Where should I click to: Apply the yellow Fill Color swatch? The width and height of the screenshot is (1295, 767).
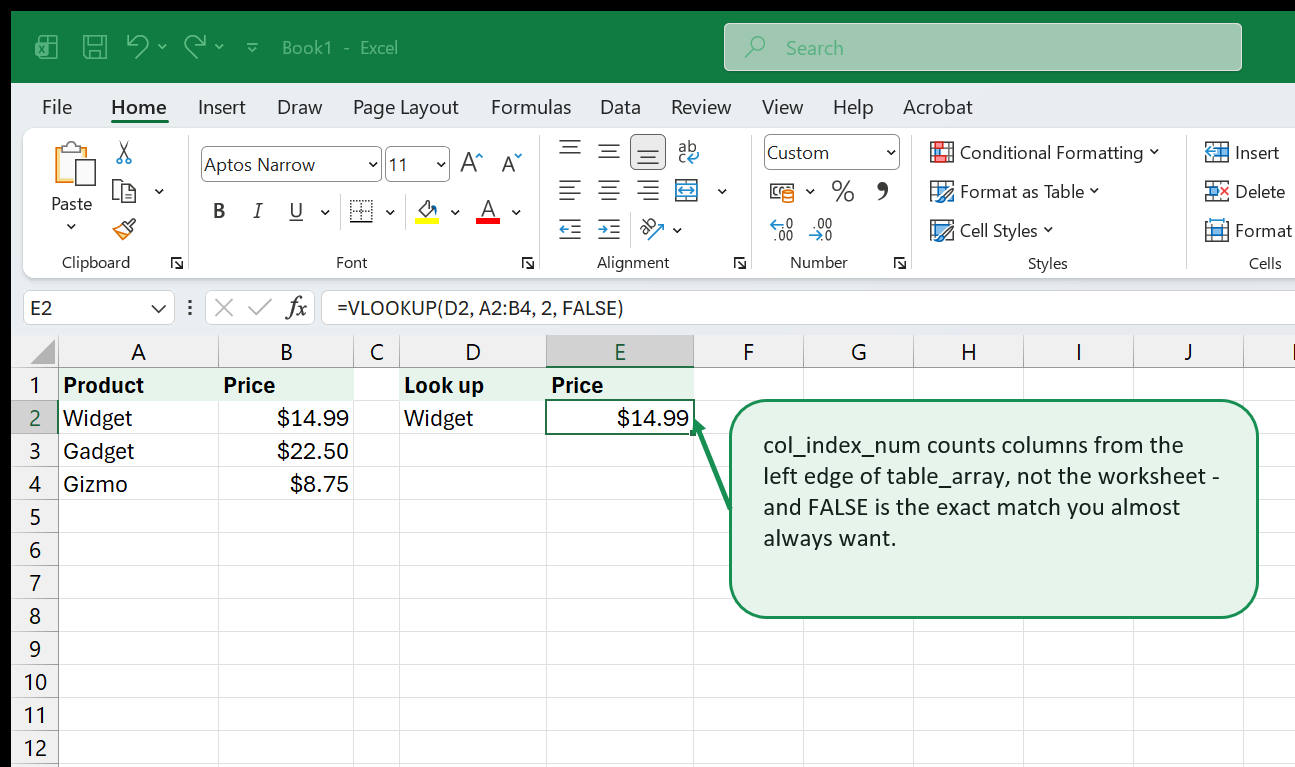coord(427,211)
